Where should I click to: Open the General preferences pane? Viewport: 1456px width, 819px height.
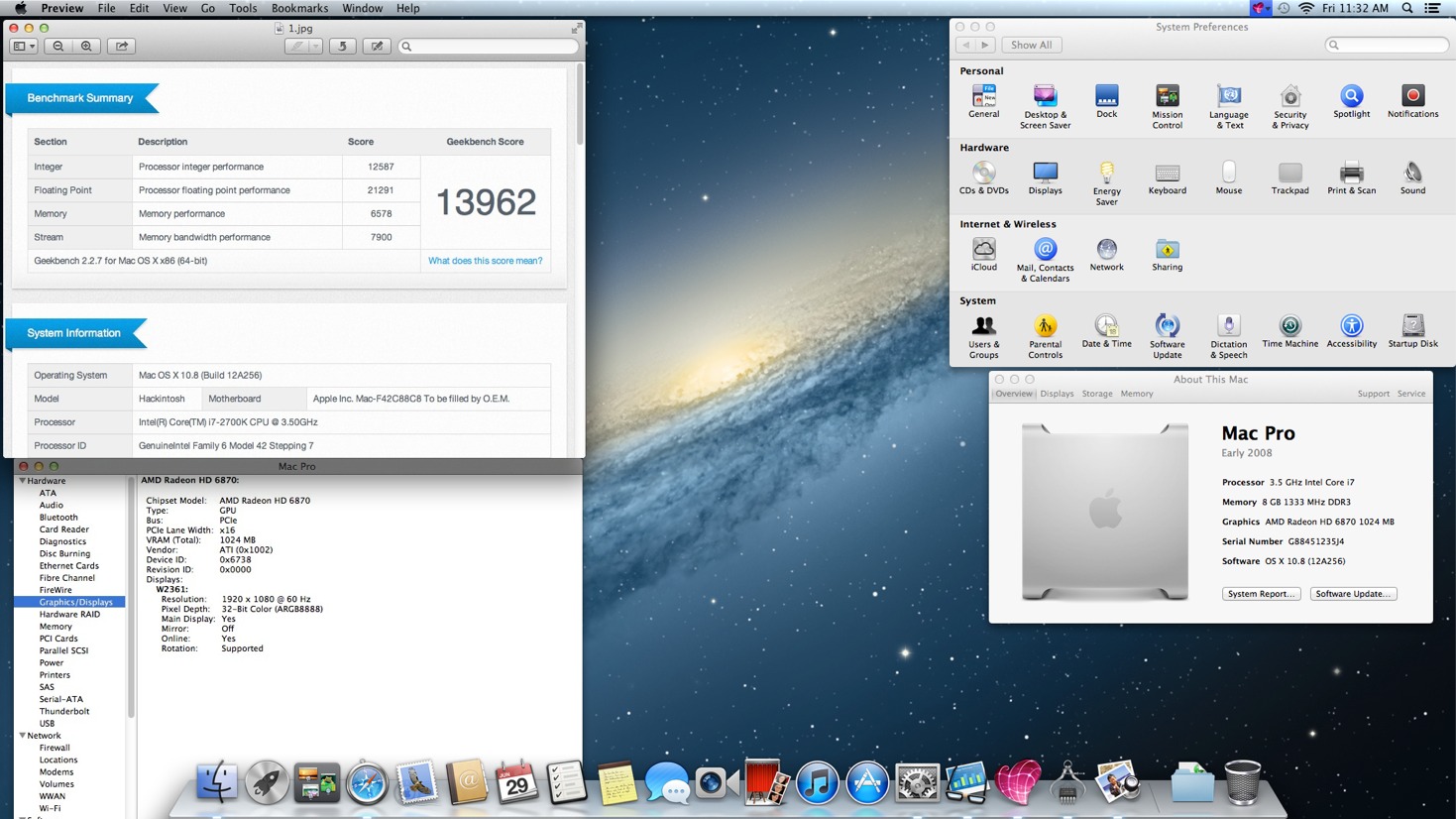983,101
